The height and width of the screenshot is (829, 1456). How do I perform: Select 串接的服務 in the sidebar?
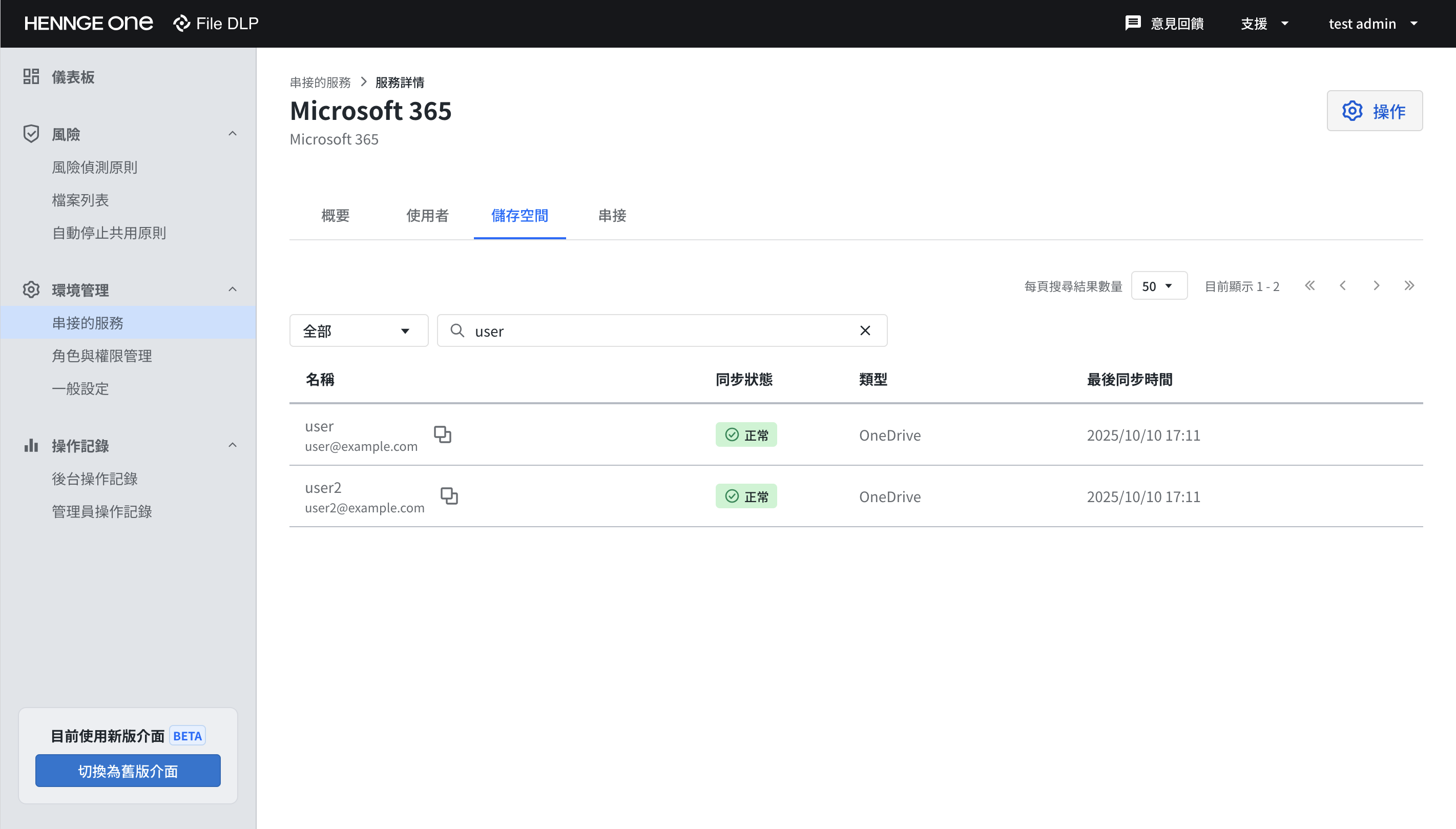(x=128, y=323)
